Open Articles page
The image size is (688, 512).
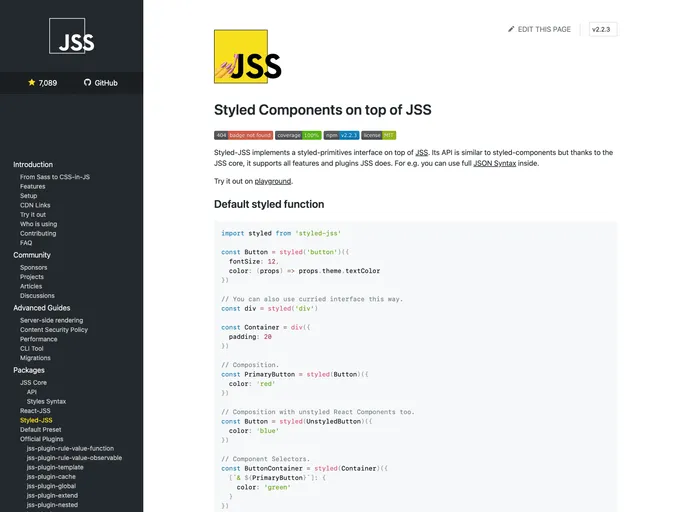pos(31,286)
